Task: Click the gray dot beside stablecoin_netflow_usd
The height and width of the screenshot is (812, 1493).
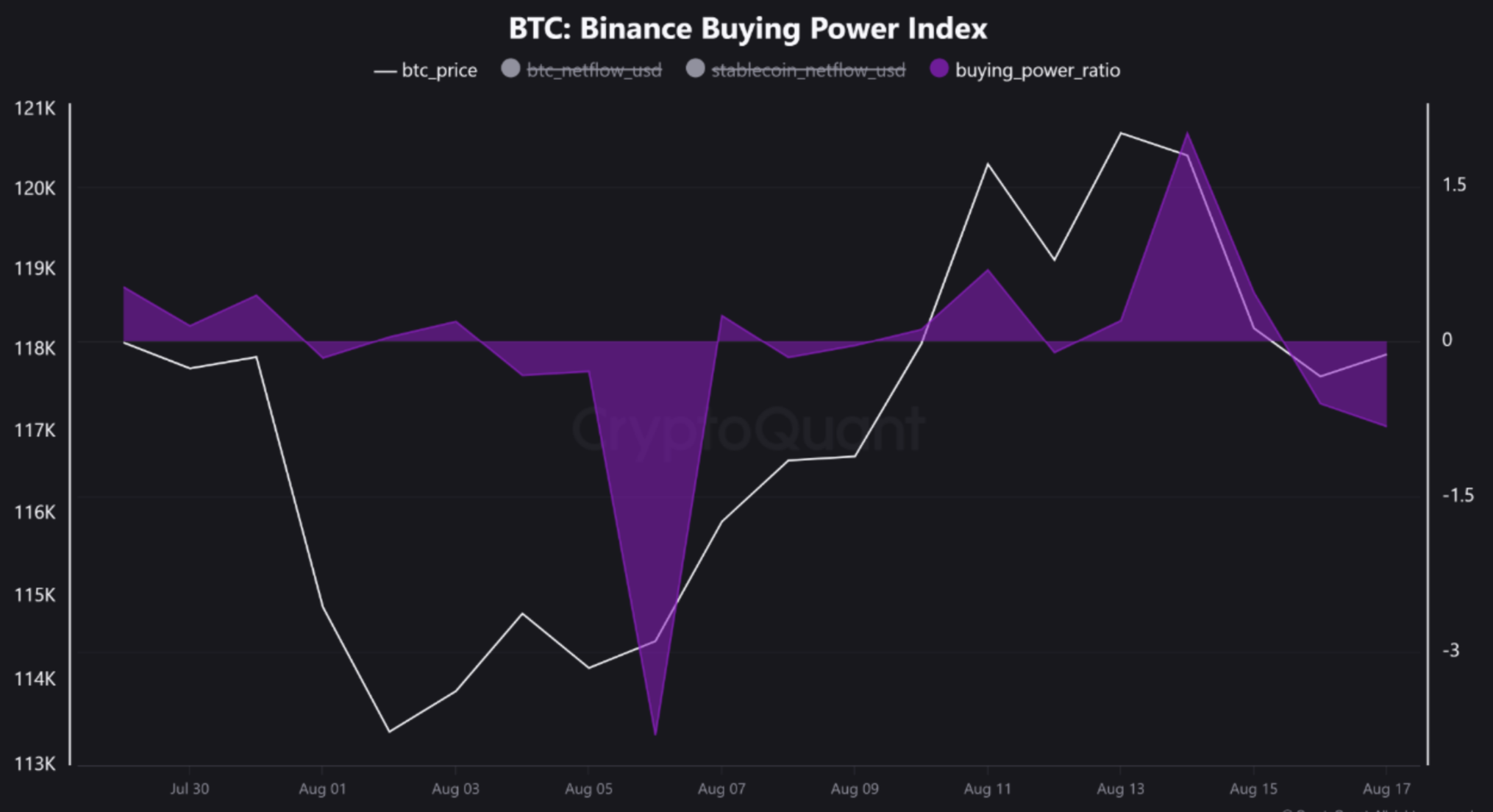Action: click(695, 69)
